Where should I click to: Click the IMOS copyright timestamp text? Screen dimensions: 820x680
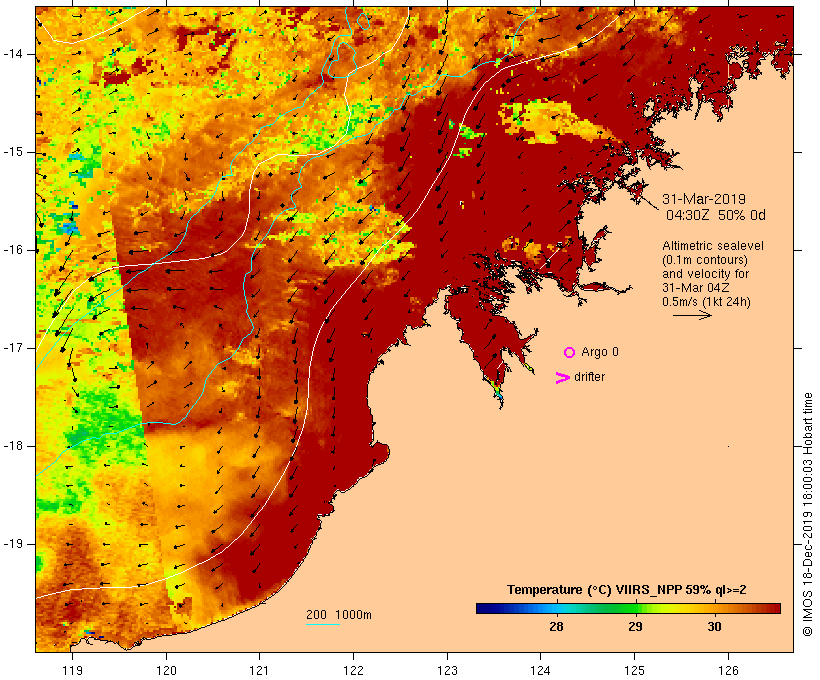[807, 514]
